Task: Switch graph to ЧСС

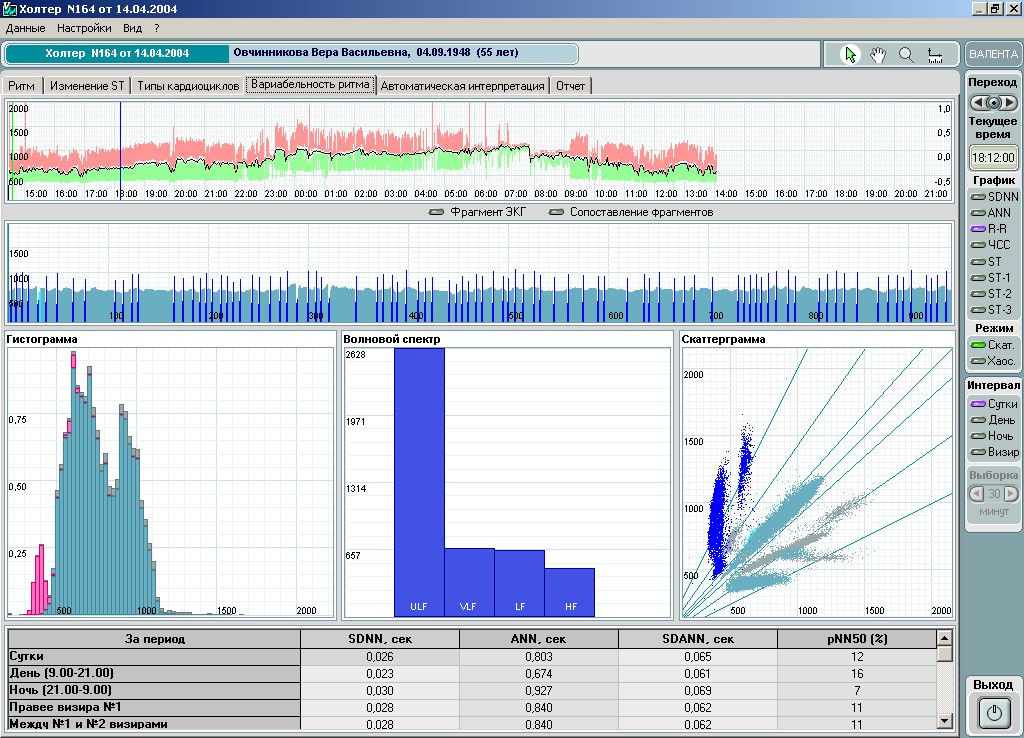Action: (993, 245)
